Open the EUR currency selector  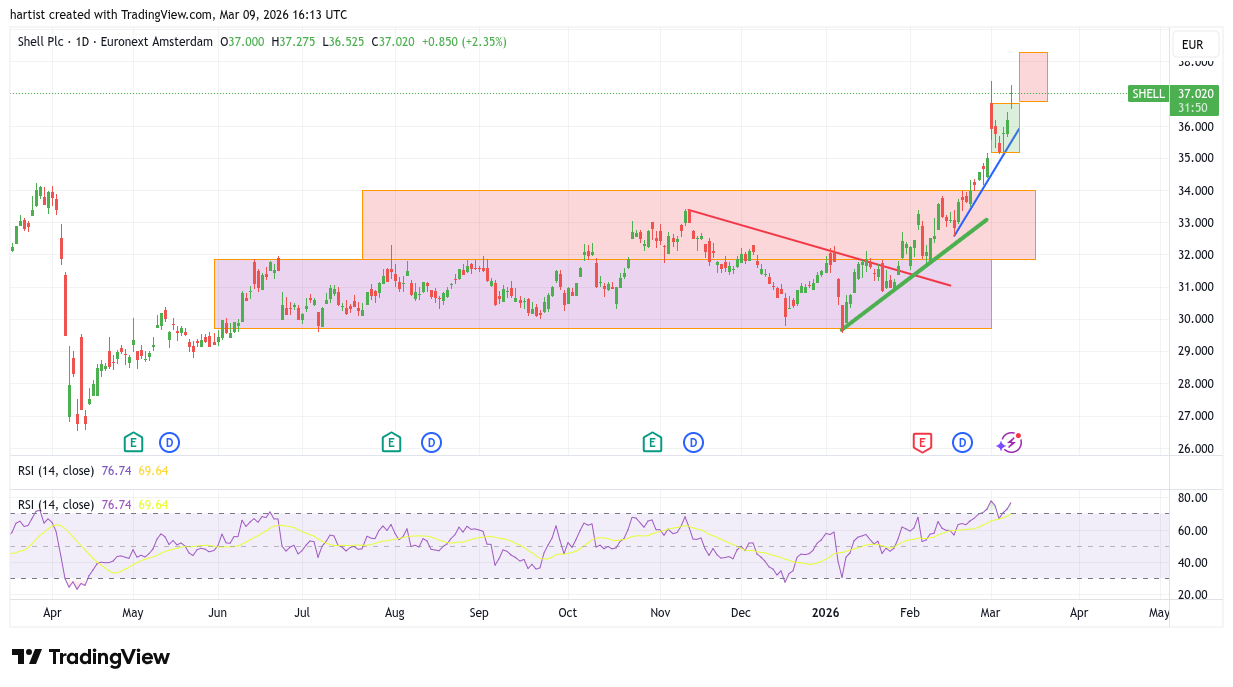point(1192,45)
